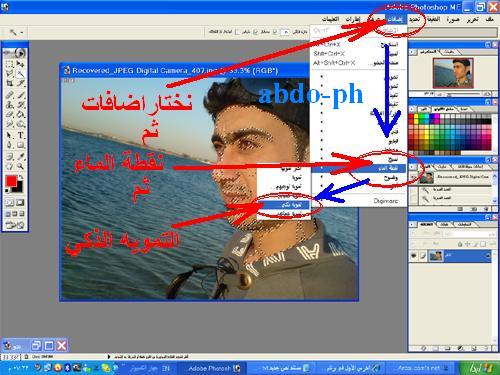Switch to Quick Mask mode
The height and width of the screenshot is (375, 500).
coord(20,202)
